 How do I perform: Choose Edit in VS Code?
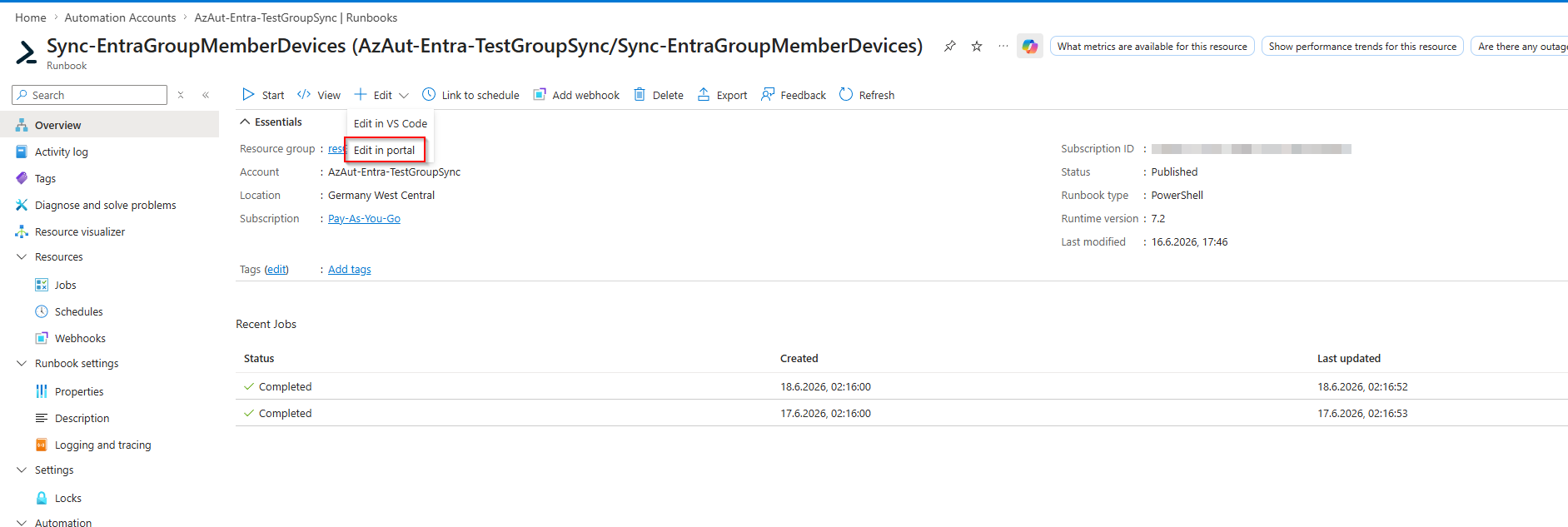tap(391, 123)
